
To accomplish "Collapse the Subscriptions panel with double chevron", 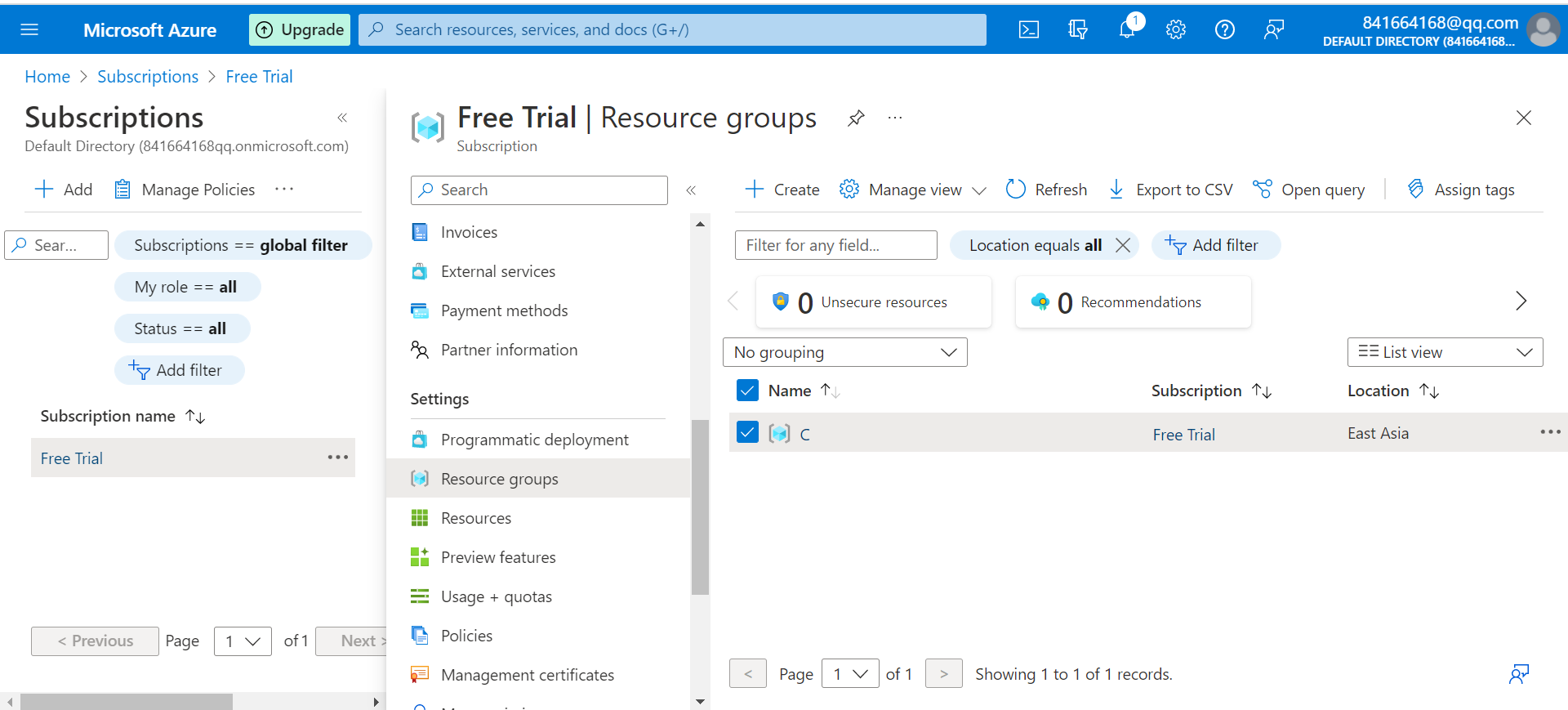I will [x=342, y=118].
